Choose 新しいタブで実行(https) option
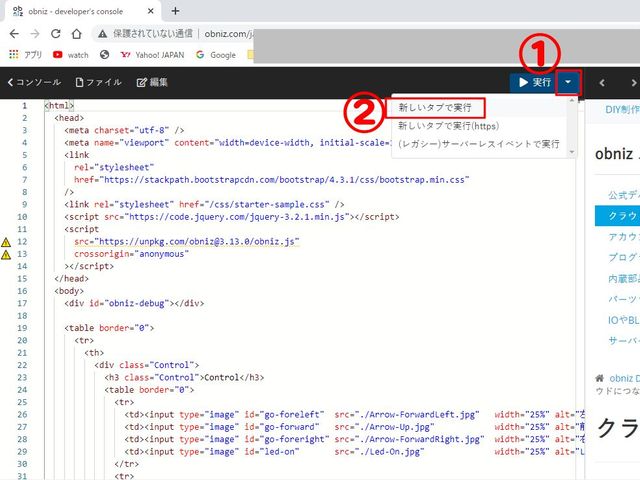The height and width of the screenshot is (480, 640). [x=447, y=125]
